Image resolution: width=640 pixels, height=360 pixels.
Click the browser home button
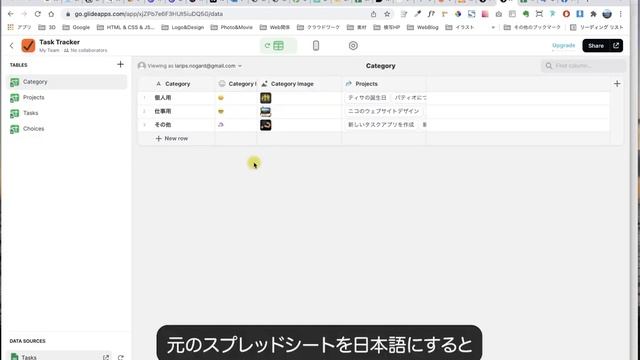point(51,14)
